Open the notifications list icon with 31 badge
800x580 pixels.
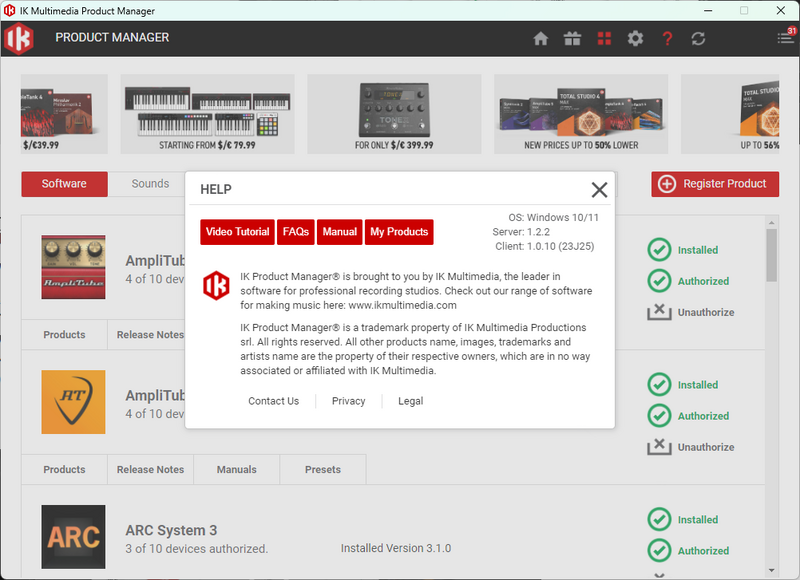pyautogui.click(x=786, y=37)
